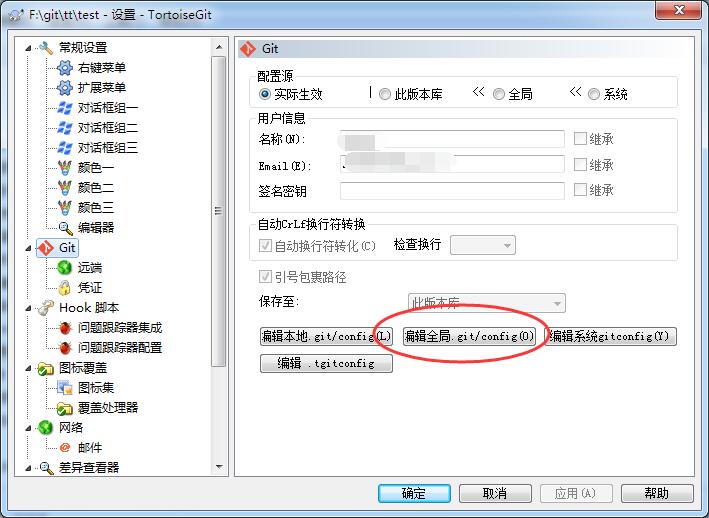Collapse the 常规设置 tree node
The width and height of the screenshot is (709, 518).
click(x=28, y=48)
